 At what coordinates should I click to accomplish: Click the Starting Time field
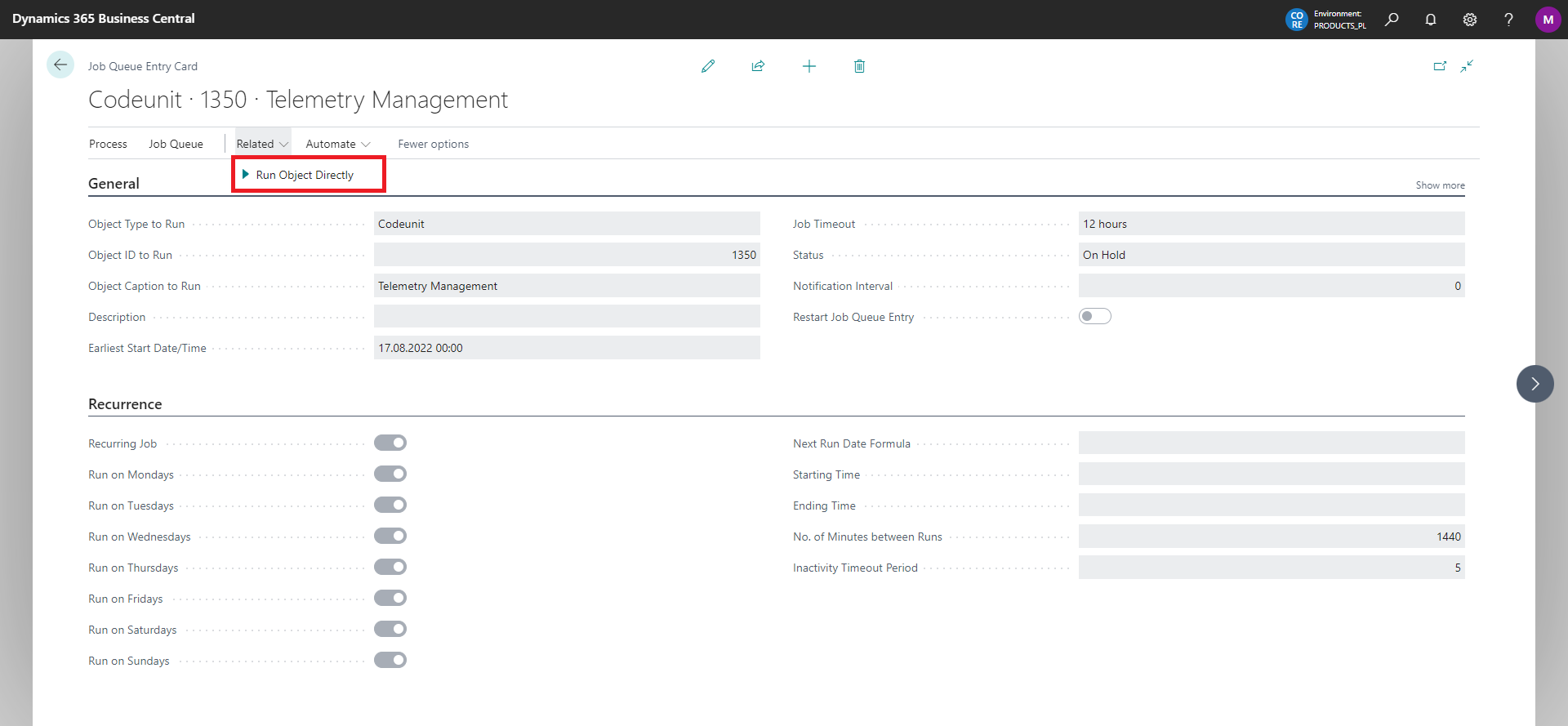pos(1272,474)
